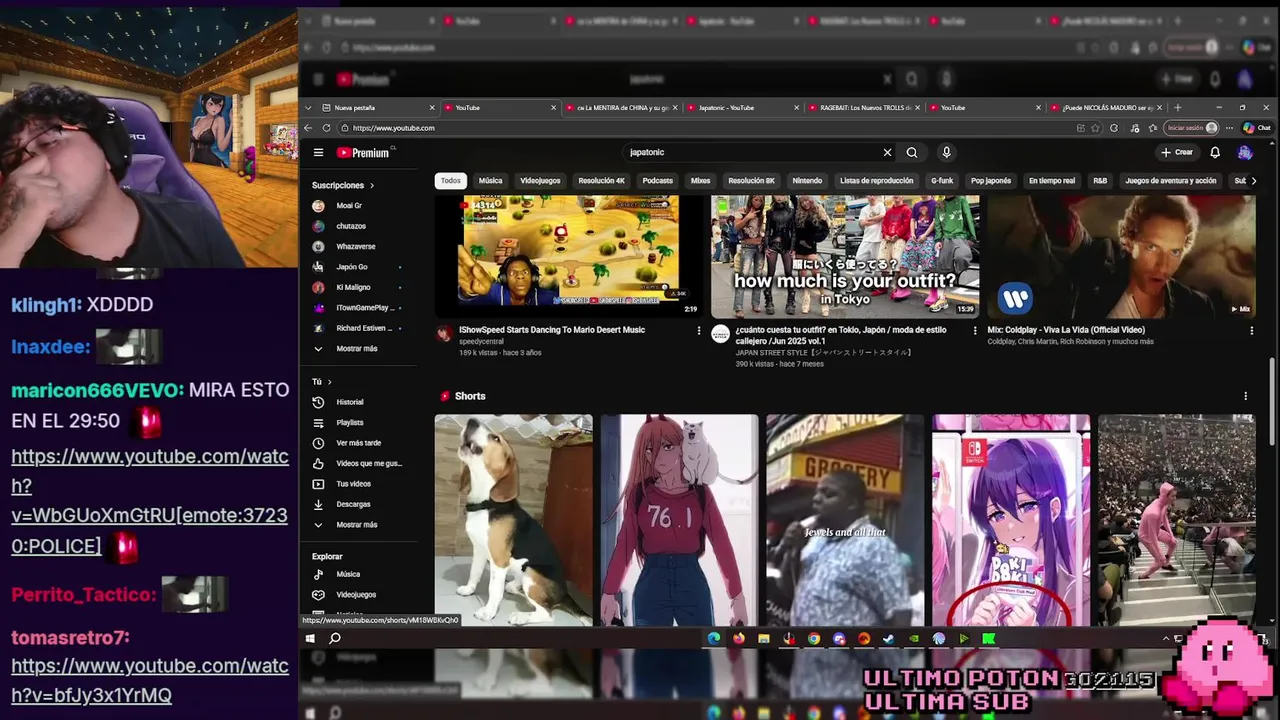Expand Mostrar más below Descargas

(x=358, y=525)
